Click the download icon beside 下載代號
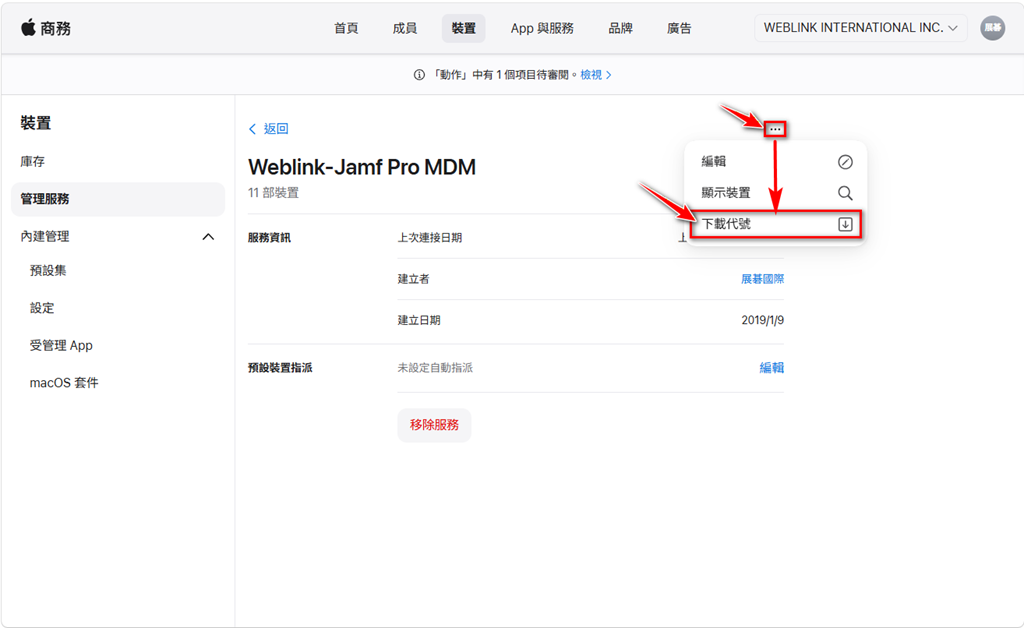Image resolution: width=1024 pixels, height=628 pixels. point(845,225)
